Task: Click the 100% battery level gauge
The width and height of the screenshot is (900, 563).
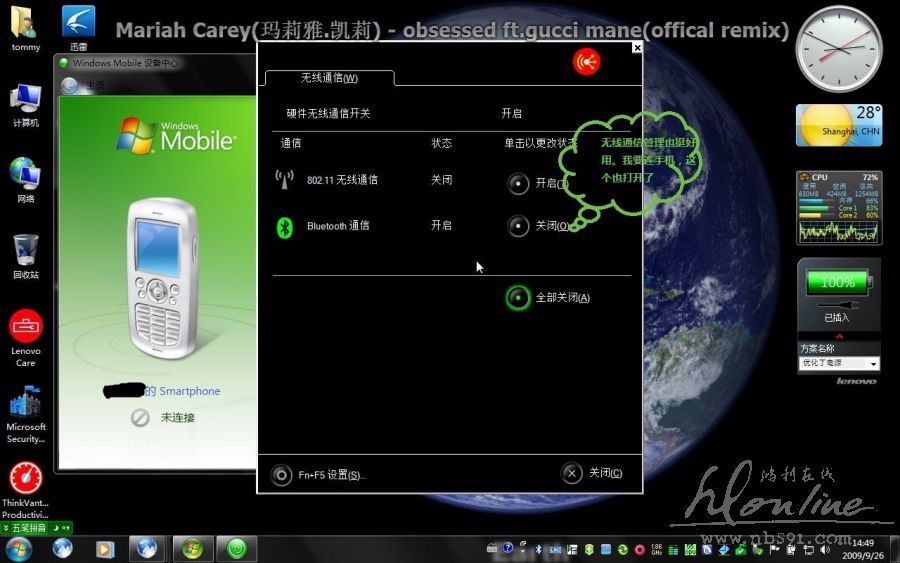Action: (839, 282)
